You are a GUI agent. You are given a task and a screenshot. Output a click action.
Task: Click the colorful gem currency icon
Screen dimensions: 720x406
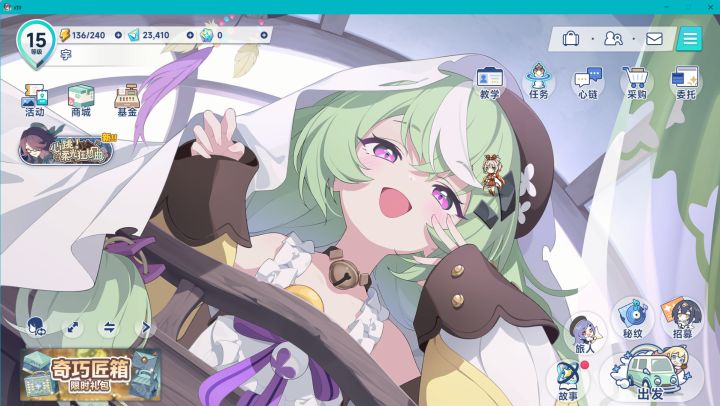(207, 35)
